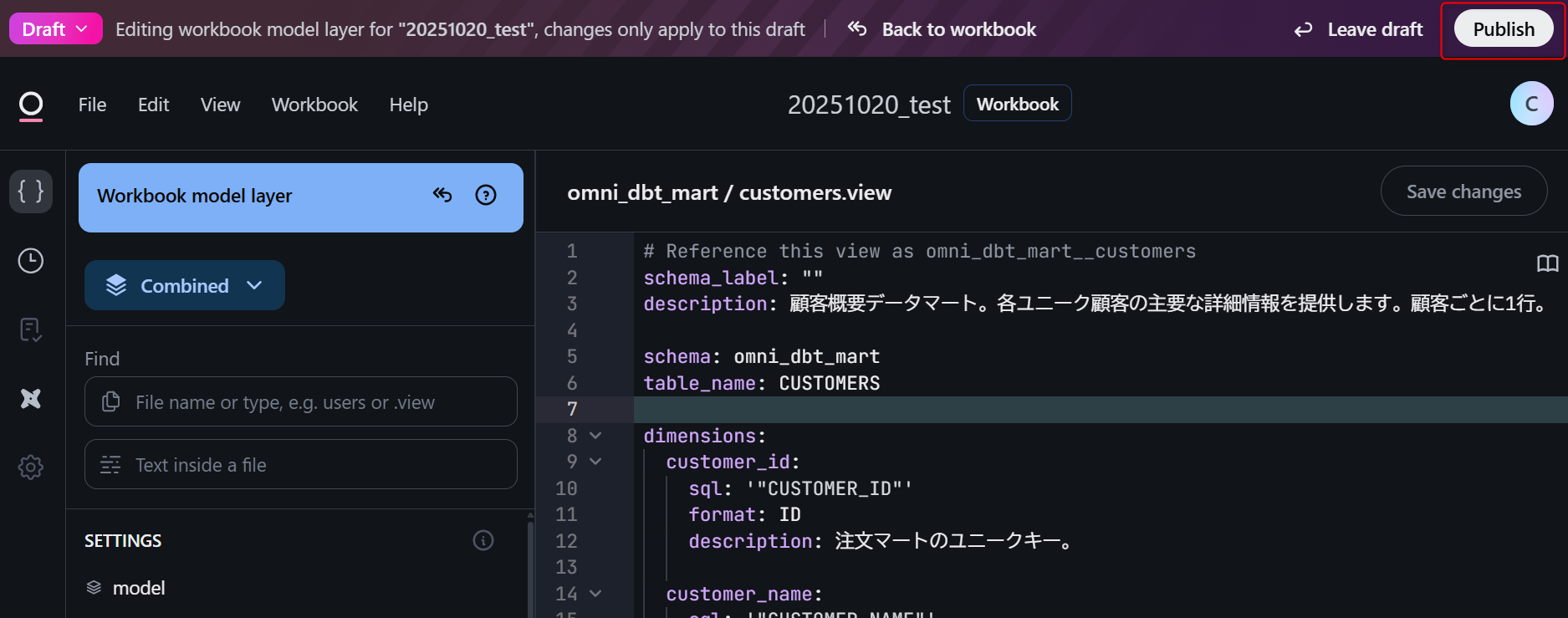Open the documentation book icon in editor
1568x618 pixels.
(1547, 263)
